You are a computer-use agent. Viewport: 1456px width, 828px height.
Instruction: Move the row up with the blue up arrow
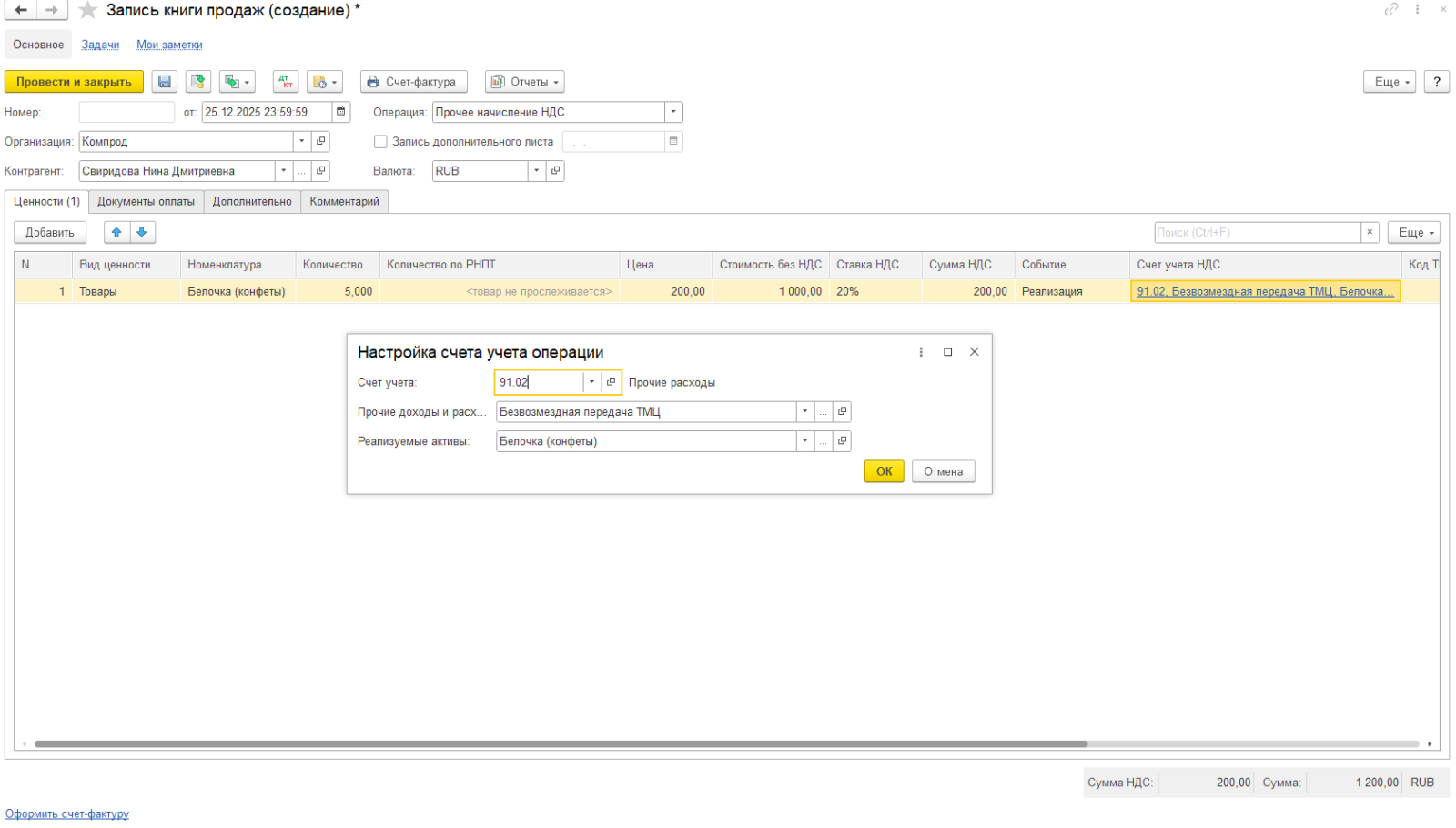116,233
